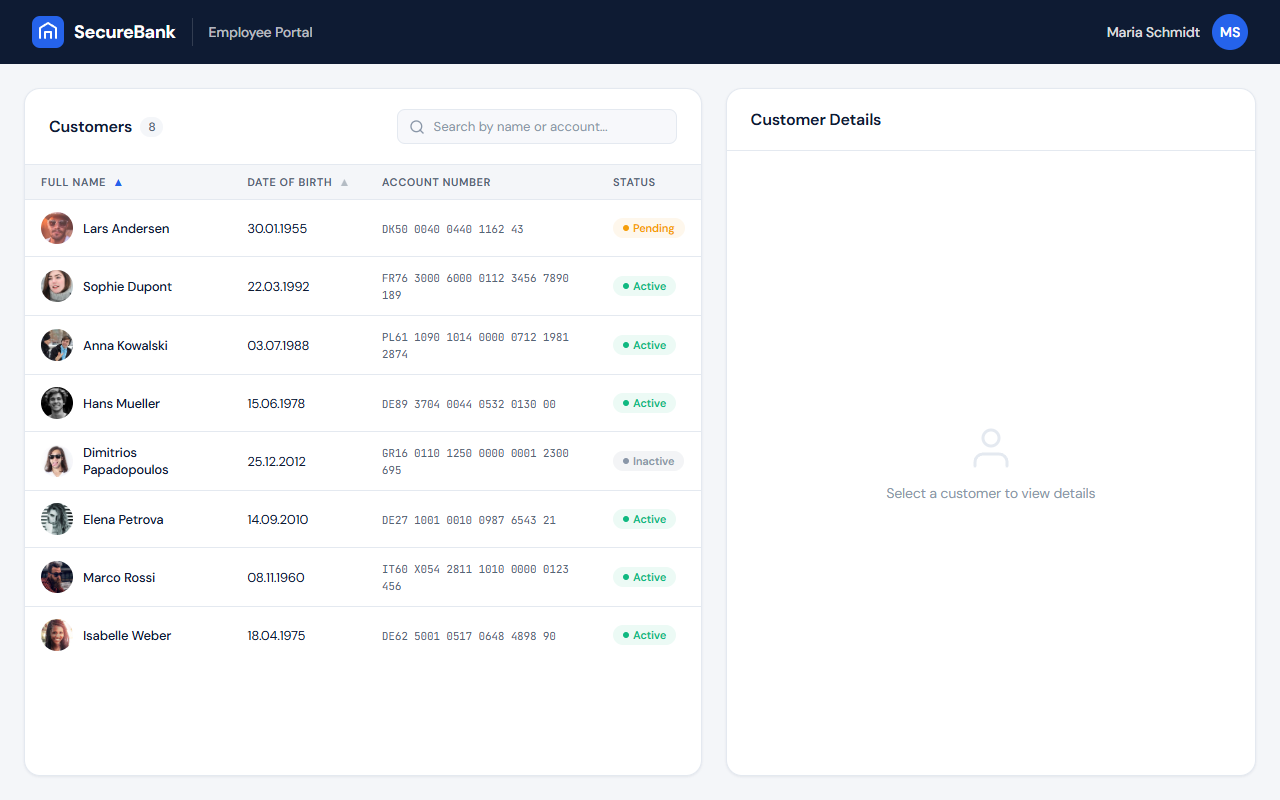Click Maria Schmidt in the top bar

(1152, 32)
